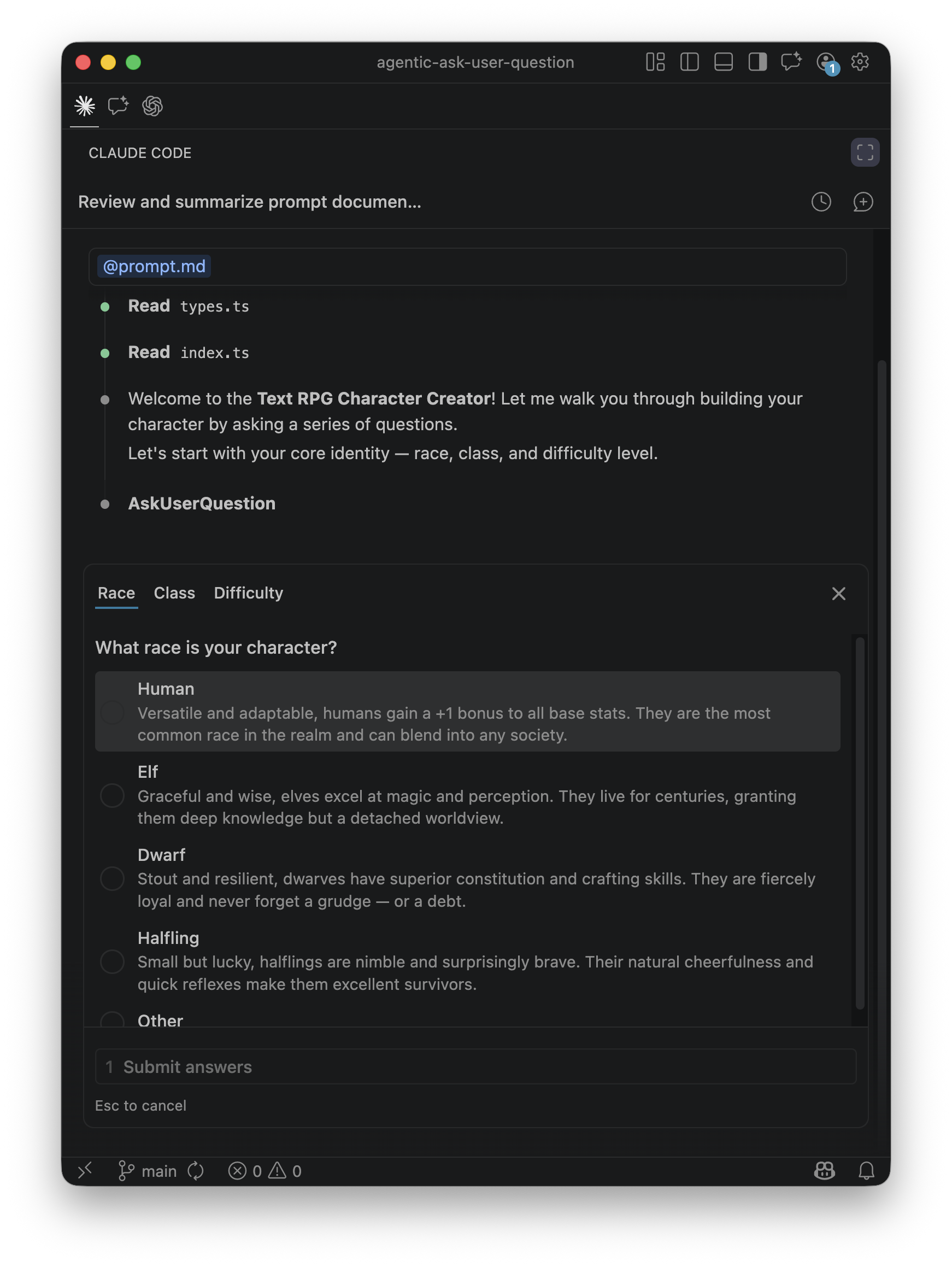Select the Elf race radio button
This screenshot has width=952, height=1267.
[x=112, y=796]
